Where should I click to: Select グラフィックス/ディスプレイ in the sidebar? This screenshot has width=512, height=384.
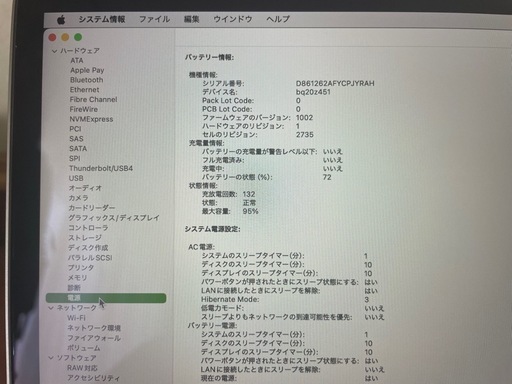coord(114,218)
